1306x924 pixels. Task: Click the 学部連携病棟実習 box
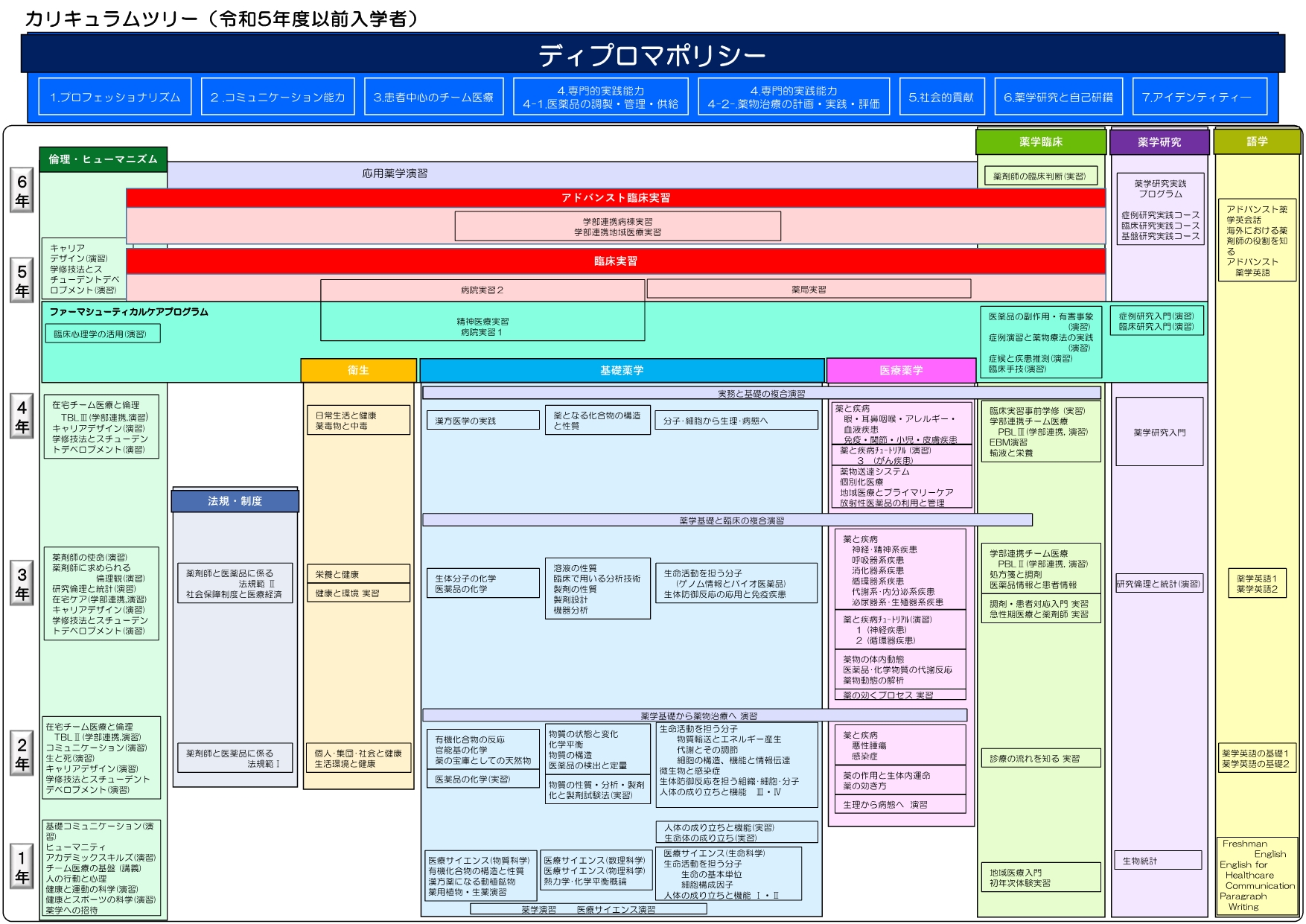617,226
